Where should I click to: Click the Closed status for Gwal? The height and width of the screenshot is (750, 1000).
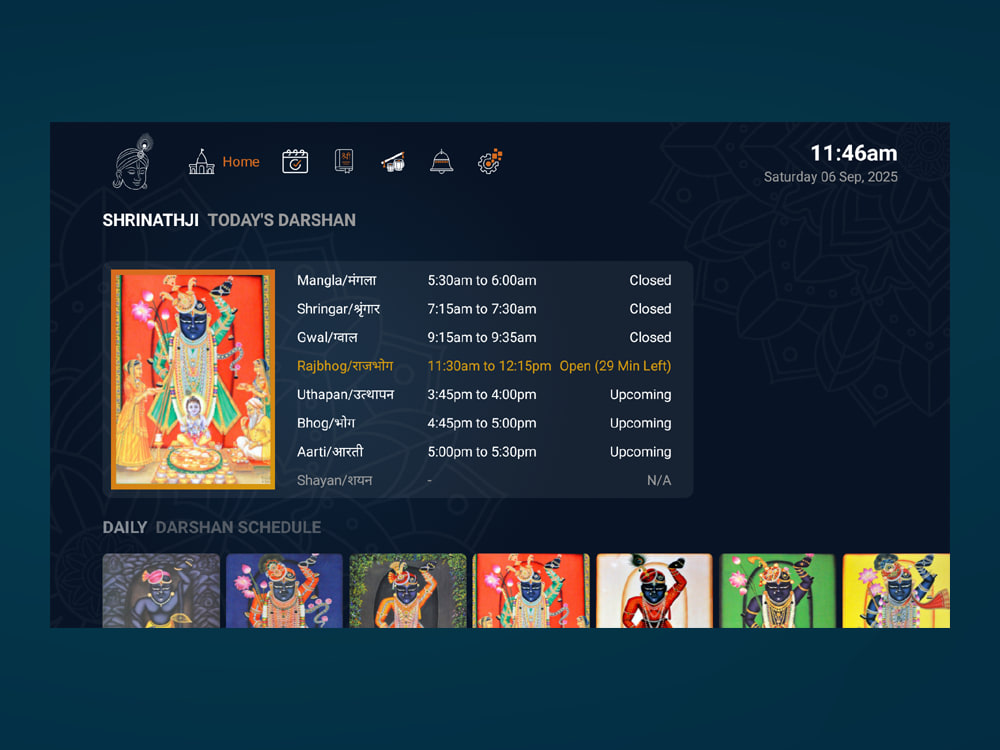click(x=650, y=337)
